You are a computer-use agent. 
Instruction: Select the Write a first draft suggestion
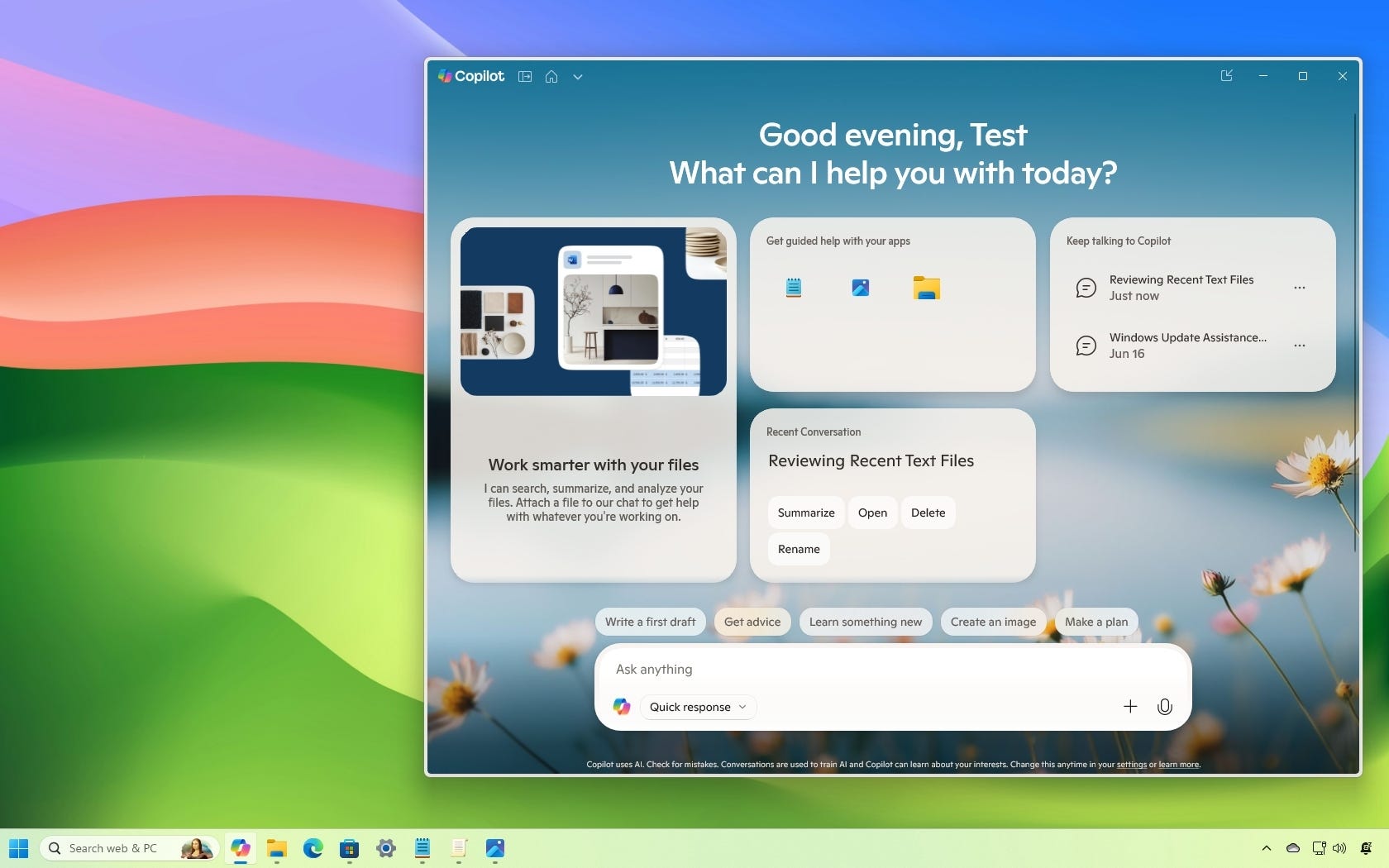[x=650, y=622]
